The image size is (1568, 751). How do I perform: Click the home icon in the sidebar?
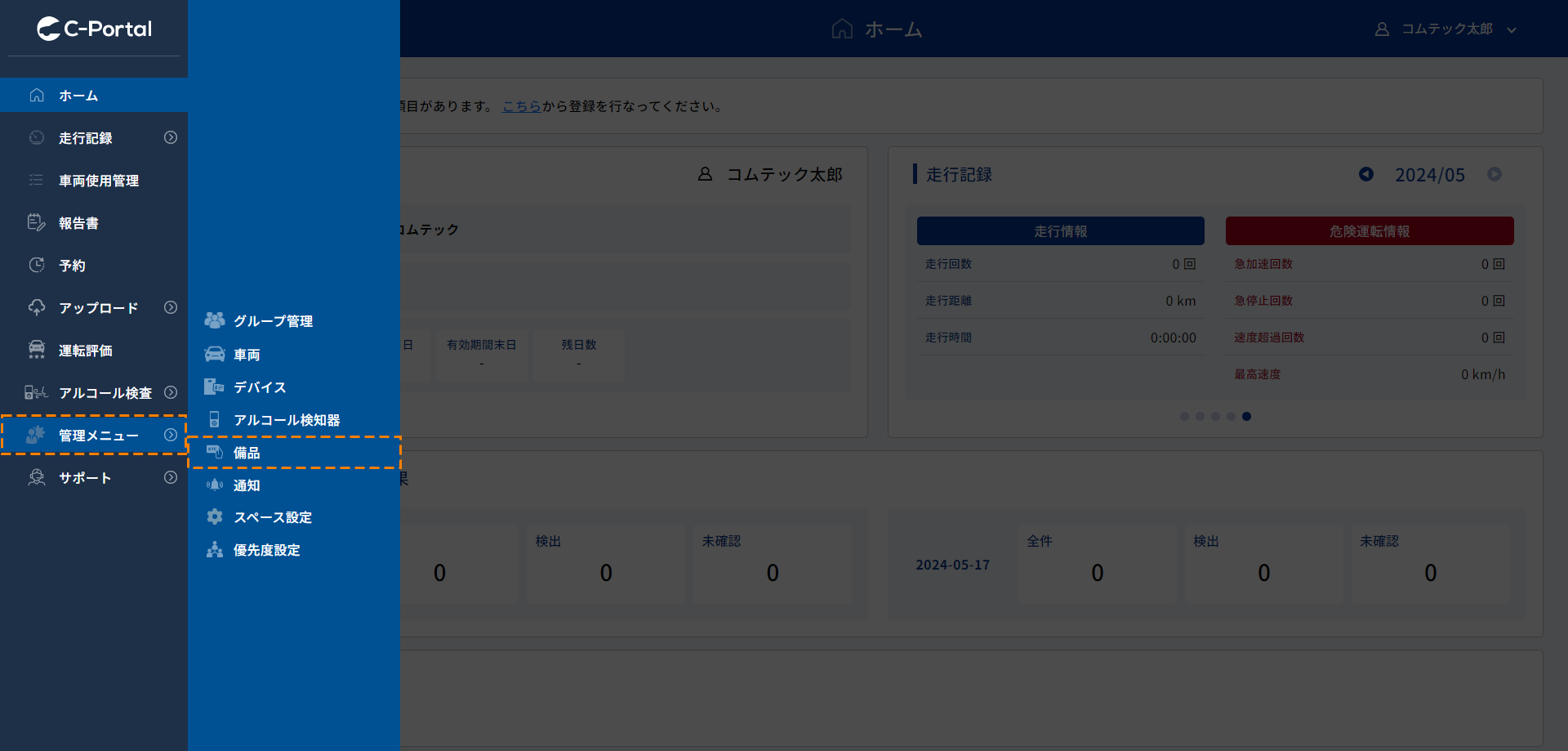tap(37, 95)
